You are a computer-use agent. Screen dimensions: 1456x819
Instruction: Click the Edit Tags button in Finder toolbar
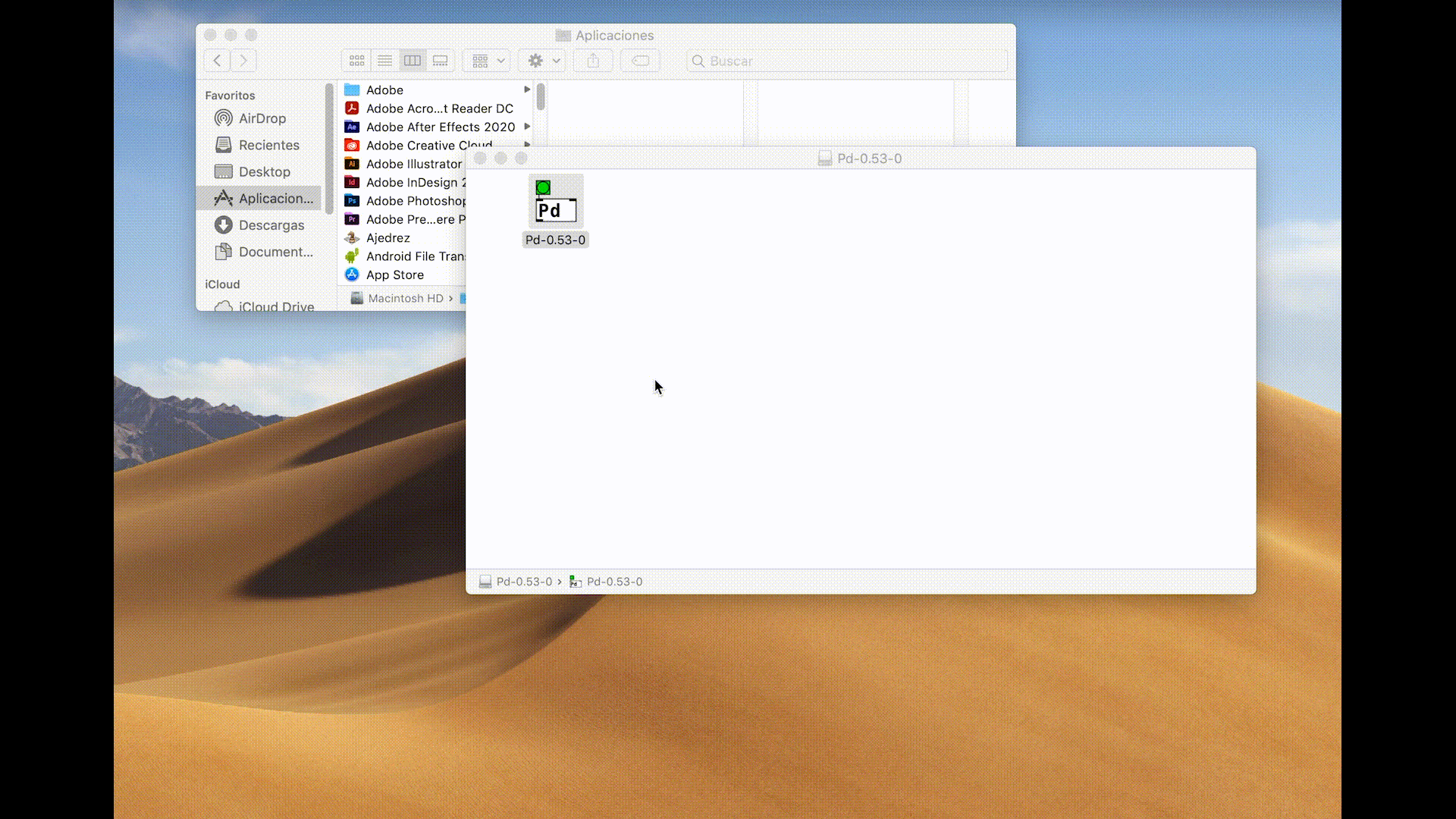pos(641,61)
